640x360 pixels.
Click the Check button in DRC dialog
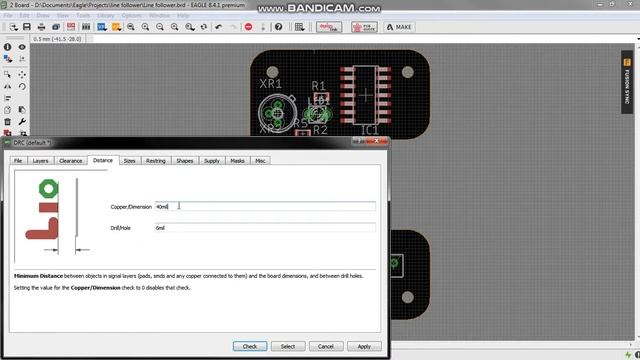250,346
